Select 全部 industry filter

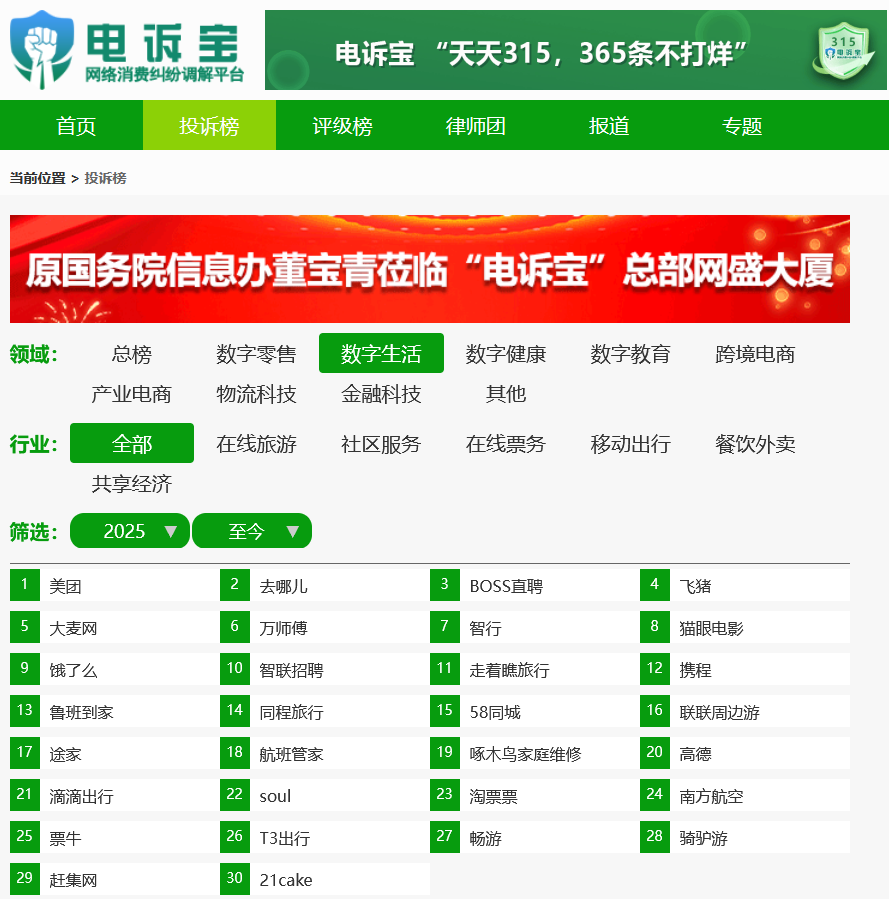(132, 443)
